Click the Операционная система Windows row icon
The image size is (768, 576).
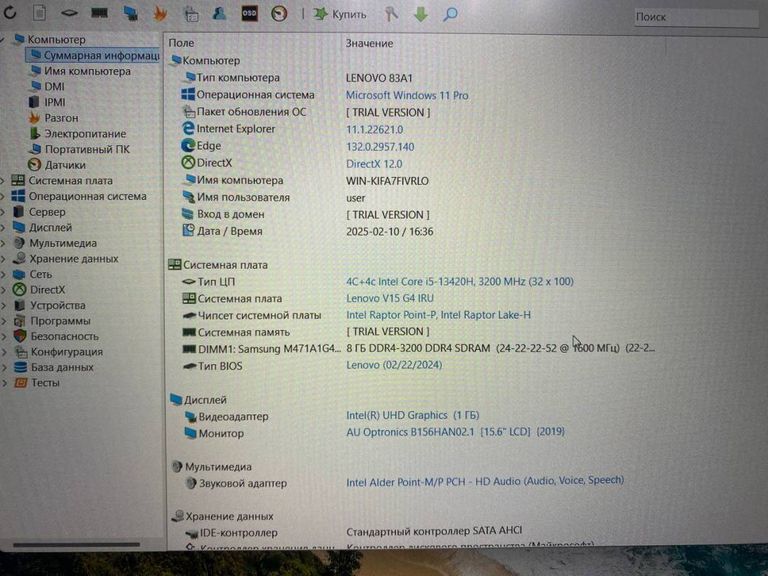[x=188, y=95]
